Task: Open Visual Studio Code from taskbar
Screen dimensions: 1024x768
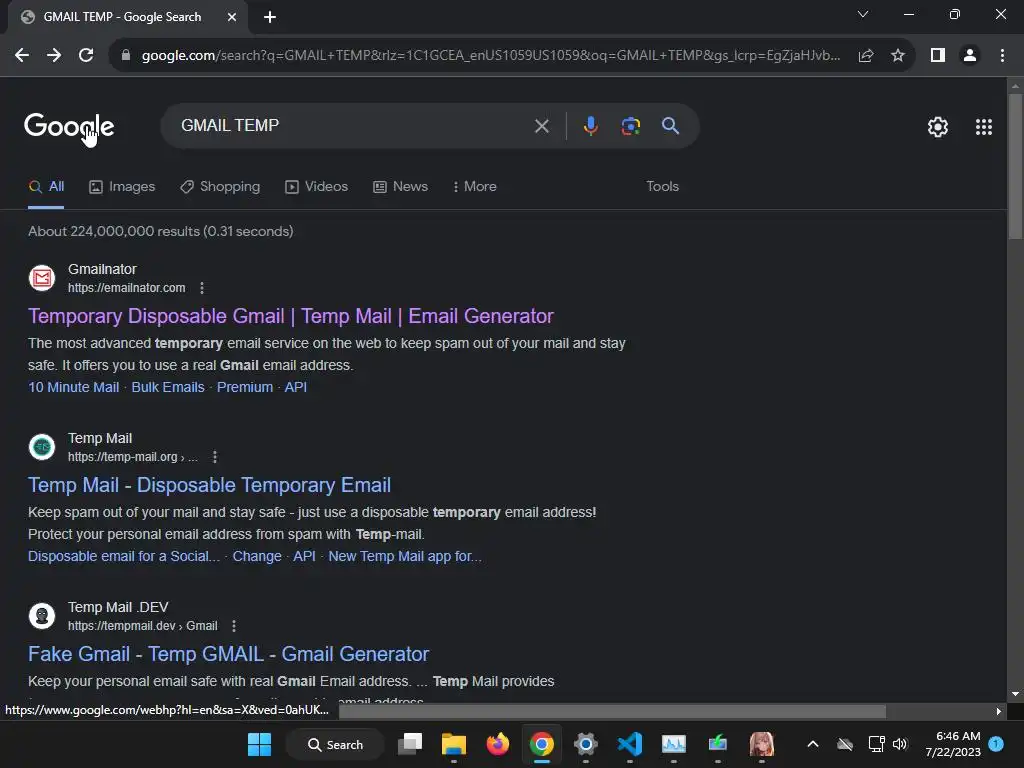Action: [630, 744]
